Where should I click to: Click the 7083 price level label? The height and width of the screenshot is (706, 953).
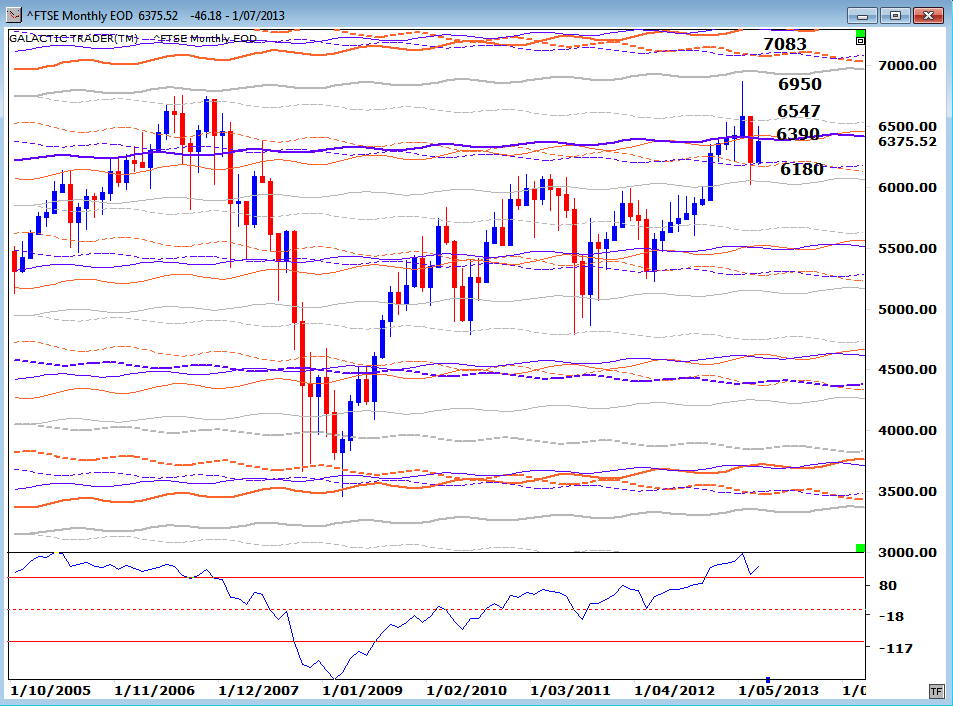coord(785,44)
